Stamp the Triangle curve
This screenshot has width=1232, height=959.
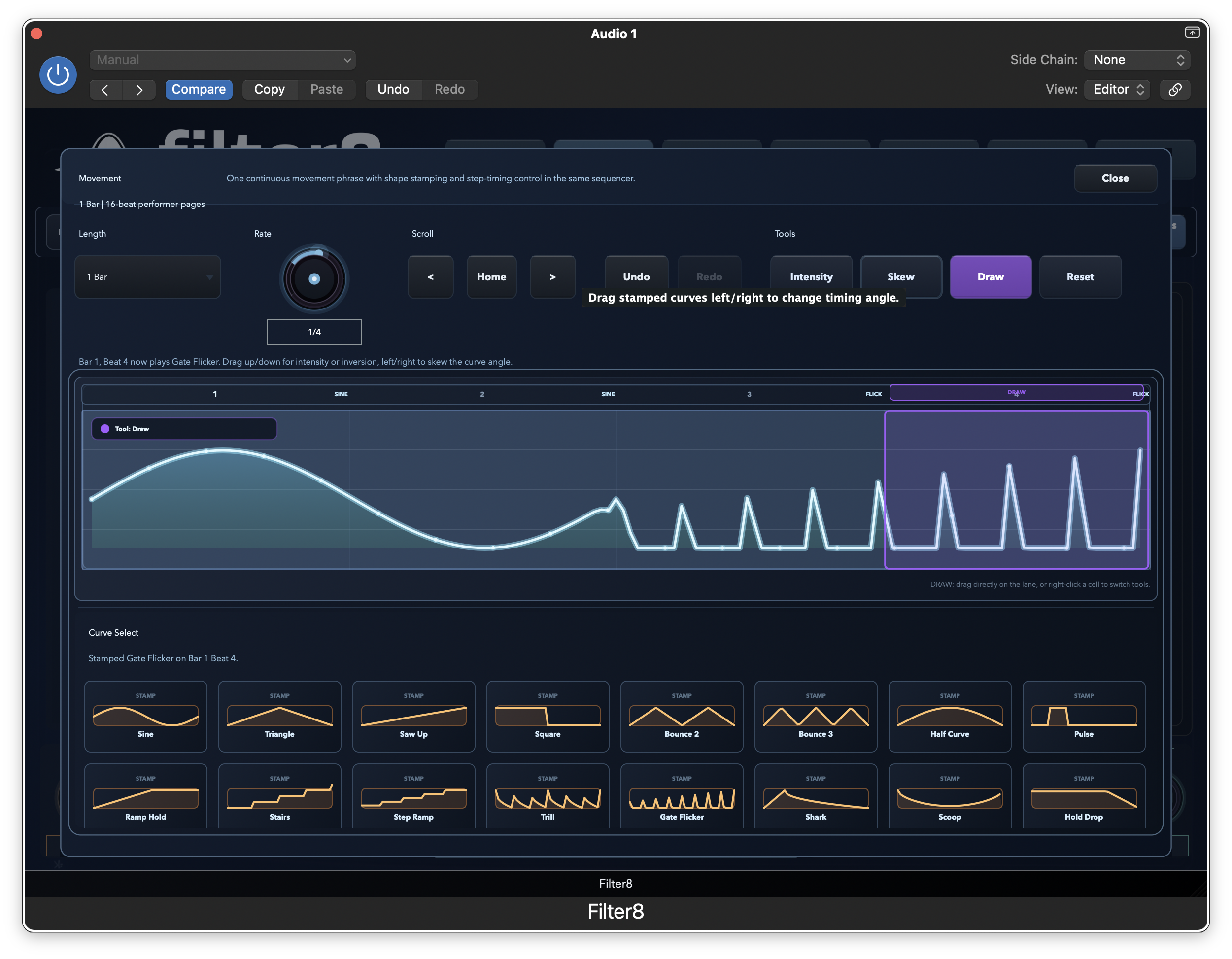280,717
